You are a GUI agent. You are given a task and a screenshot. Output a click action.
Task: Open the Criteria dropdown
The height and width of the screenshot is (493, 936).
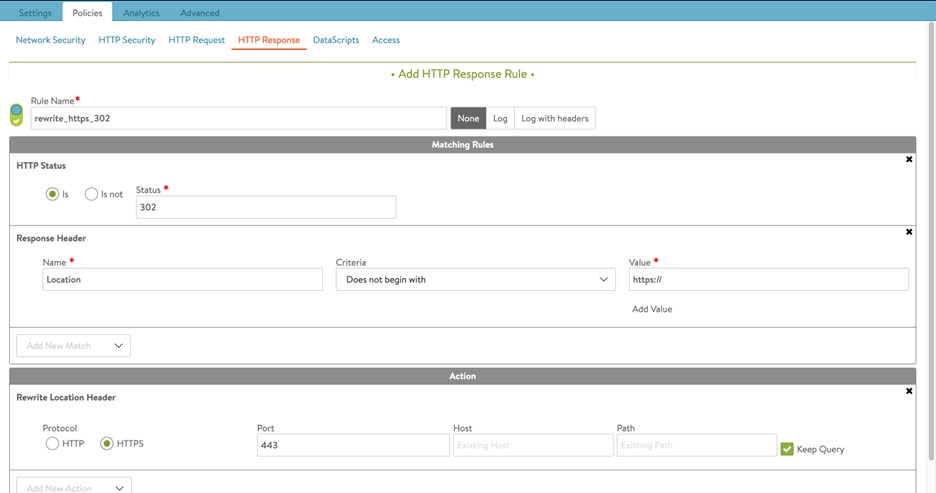pos(475,280)
